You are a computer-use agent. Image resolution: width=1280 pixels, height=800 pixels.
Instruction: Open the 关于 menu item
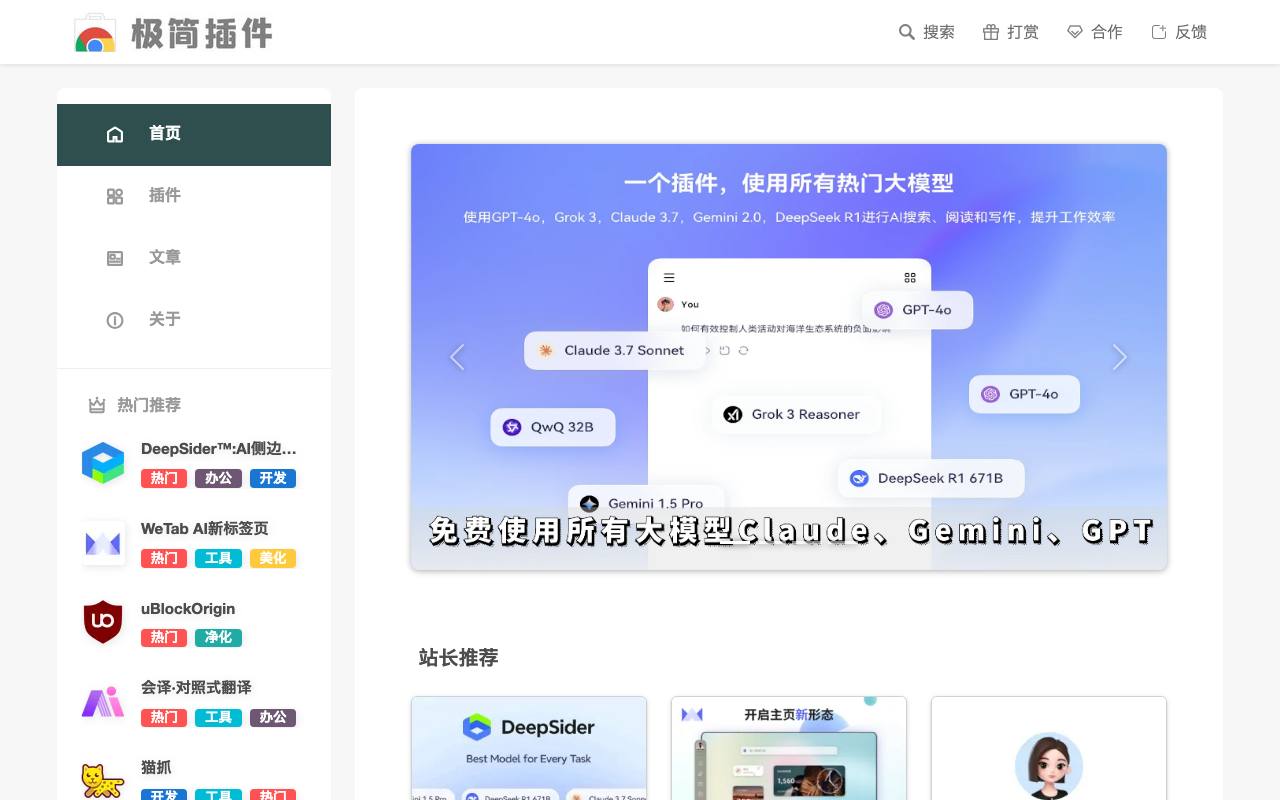click(194, 321)
